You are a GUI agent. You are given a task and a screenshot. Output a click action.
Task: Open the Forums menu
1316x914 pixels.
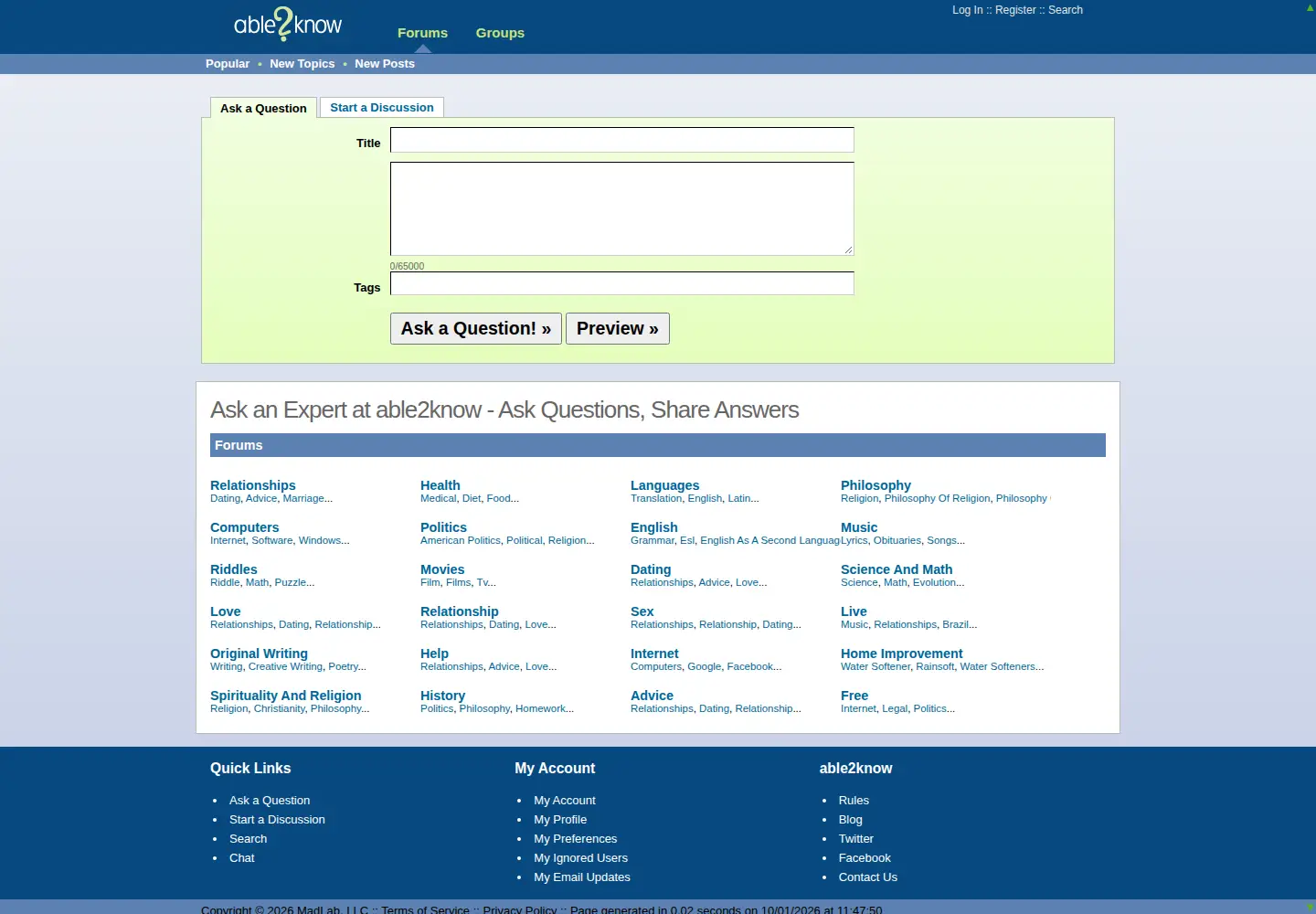(x=422, y=33)
